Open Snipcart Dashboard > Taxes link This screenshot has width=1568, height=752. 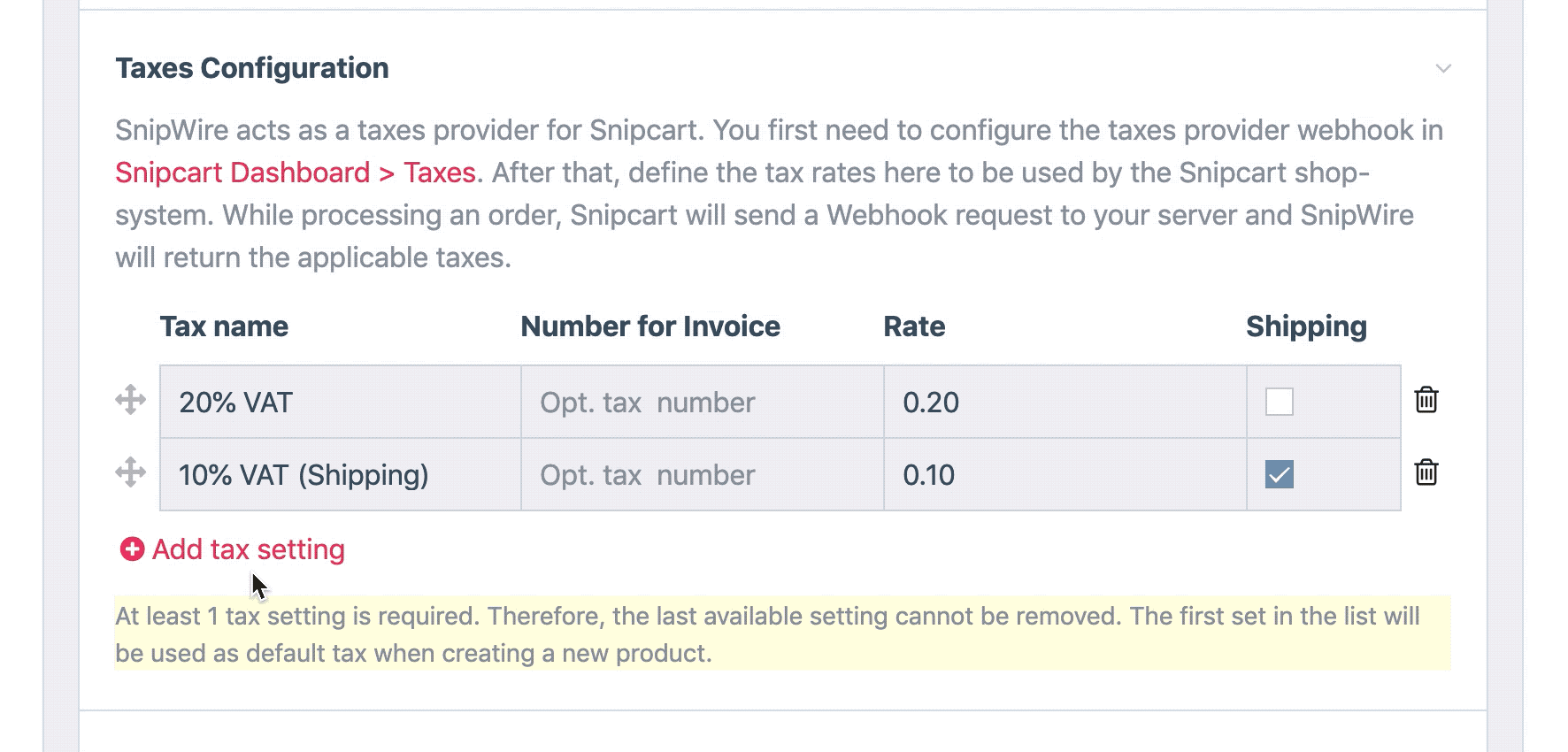coord(296,172)
